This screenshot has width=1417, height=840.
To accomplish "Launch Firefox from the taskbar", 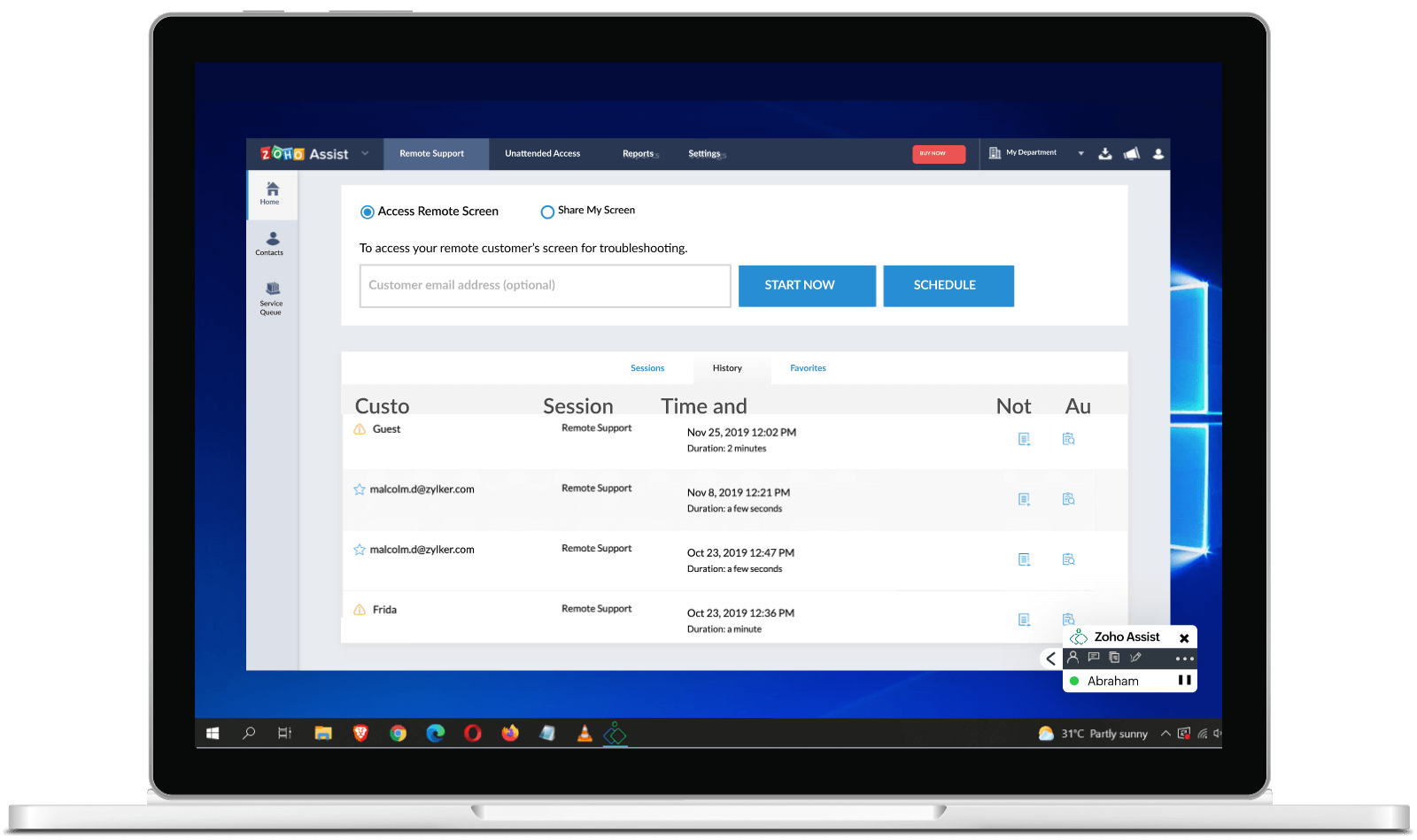I will click(510, 733).
